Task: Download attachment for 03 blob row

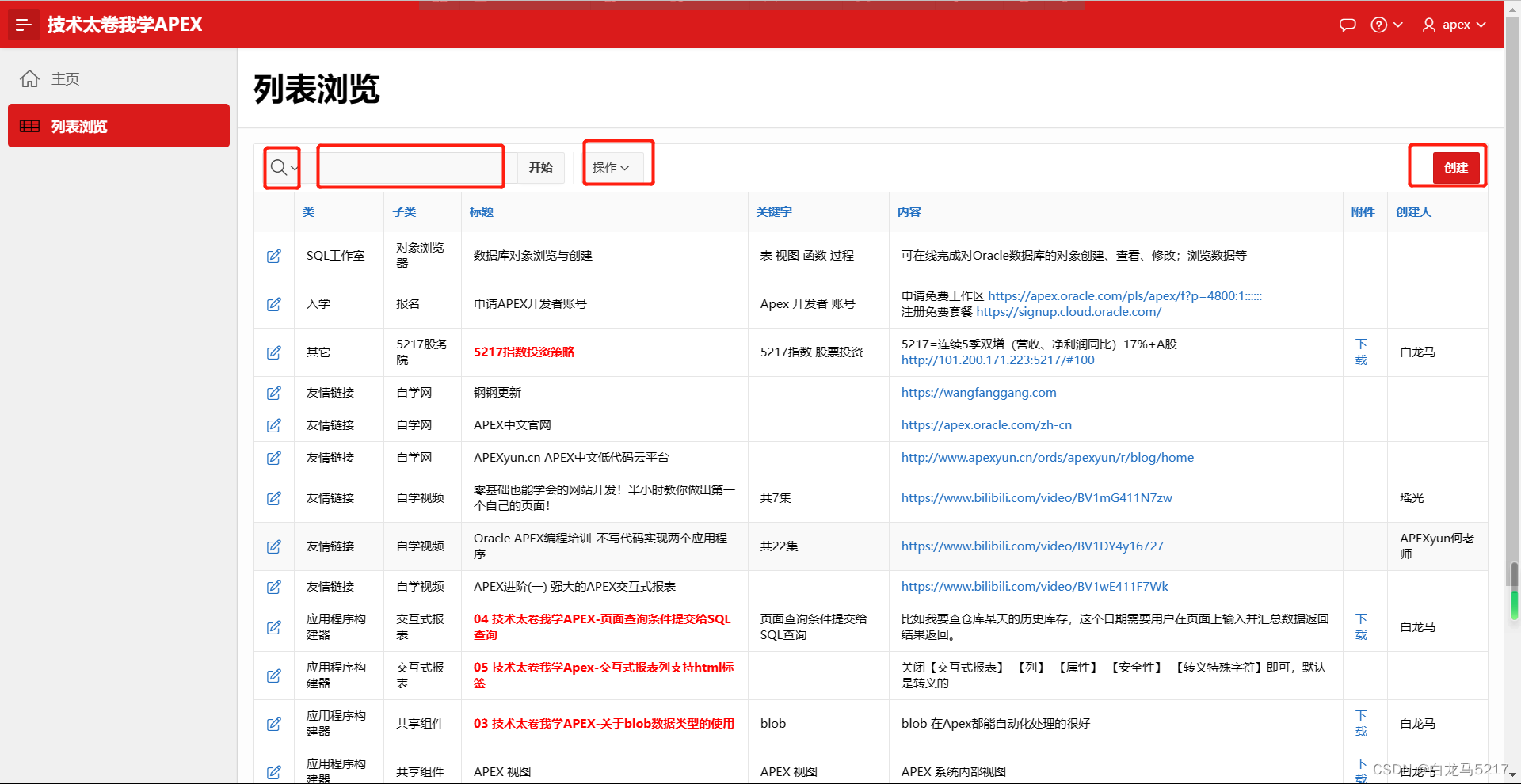Action: (x=1361, y=724)
